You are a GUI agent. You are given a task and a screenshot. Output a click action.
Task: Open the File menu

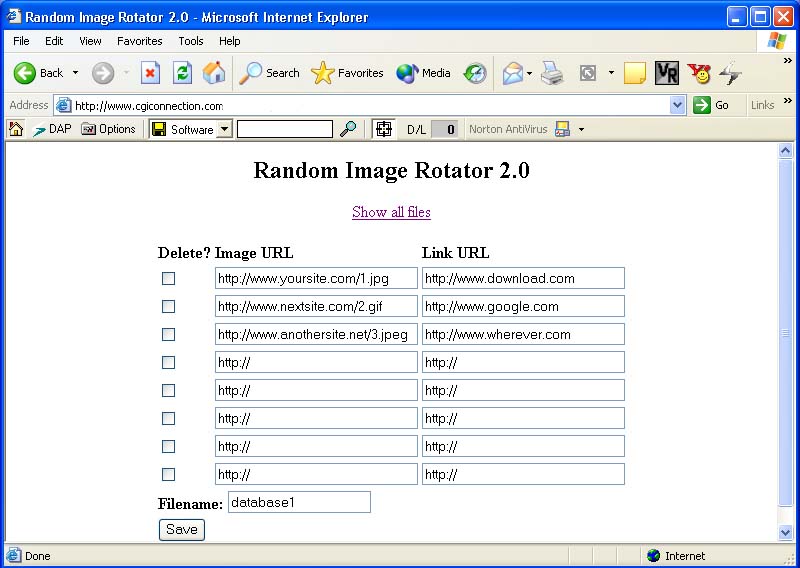[x=21, y=41]
